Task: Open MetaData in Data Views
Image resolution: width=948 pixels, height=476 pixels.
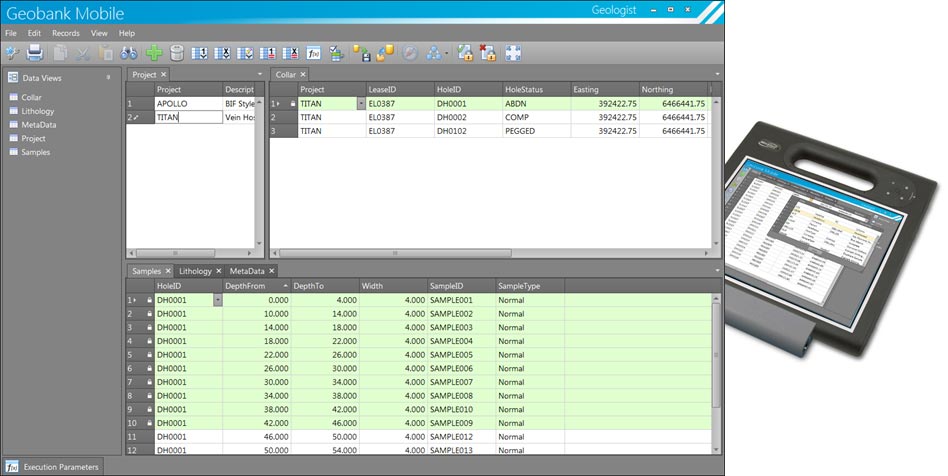Action: (x=39, y=125)
